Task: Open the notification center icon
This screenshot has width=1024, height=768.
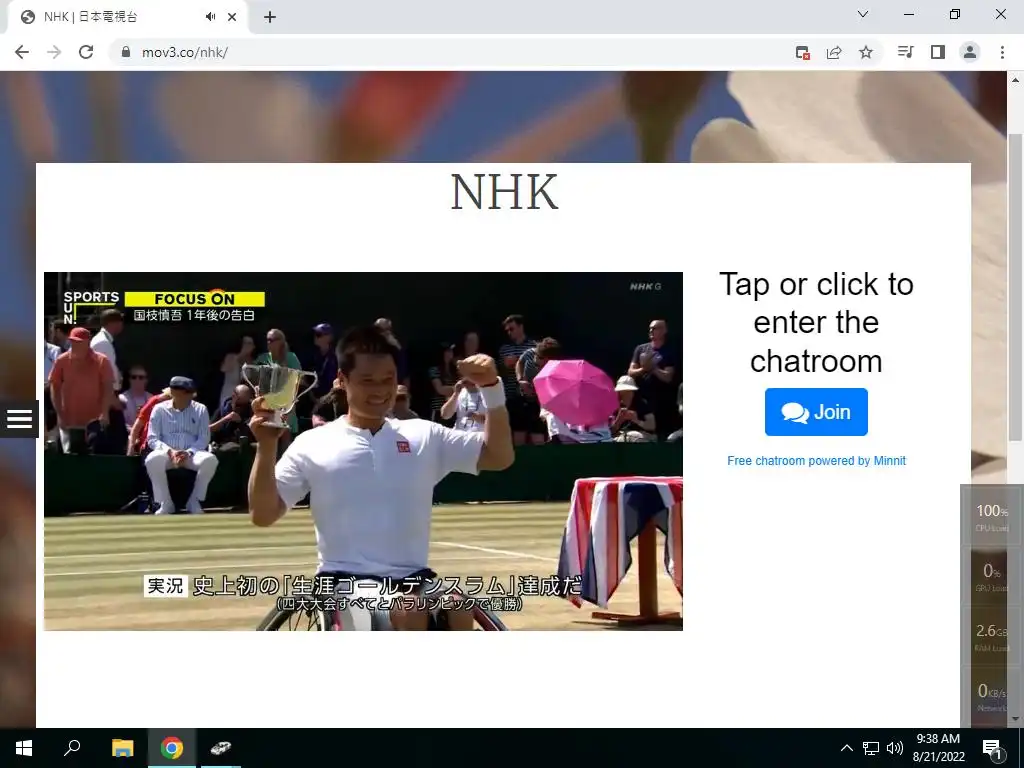Action: click(992, 748)
